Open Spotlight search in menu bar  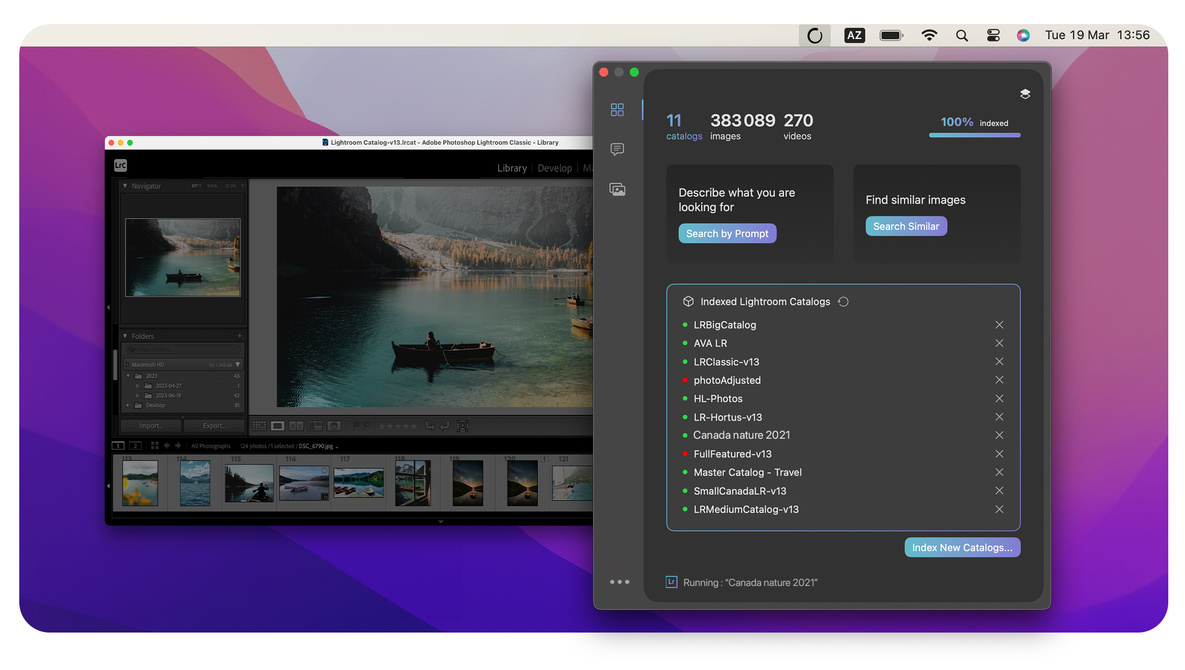961,36
